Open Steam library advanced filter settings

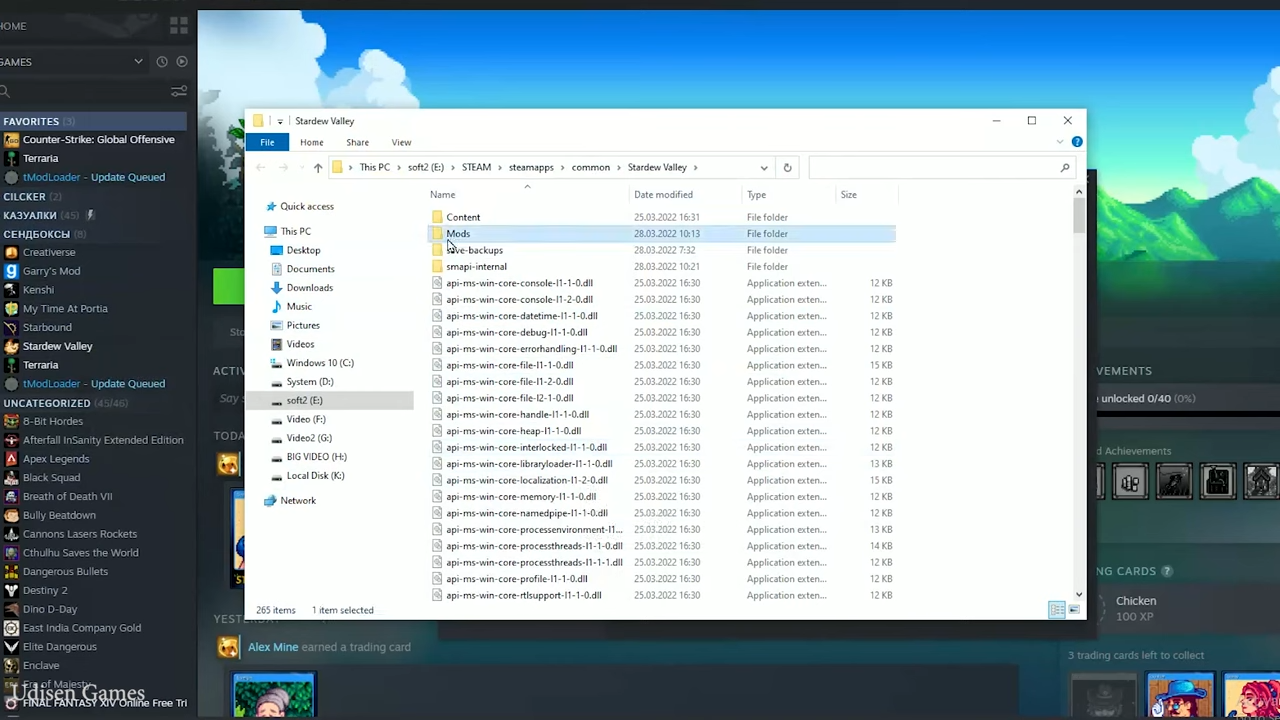click(179, 92)
